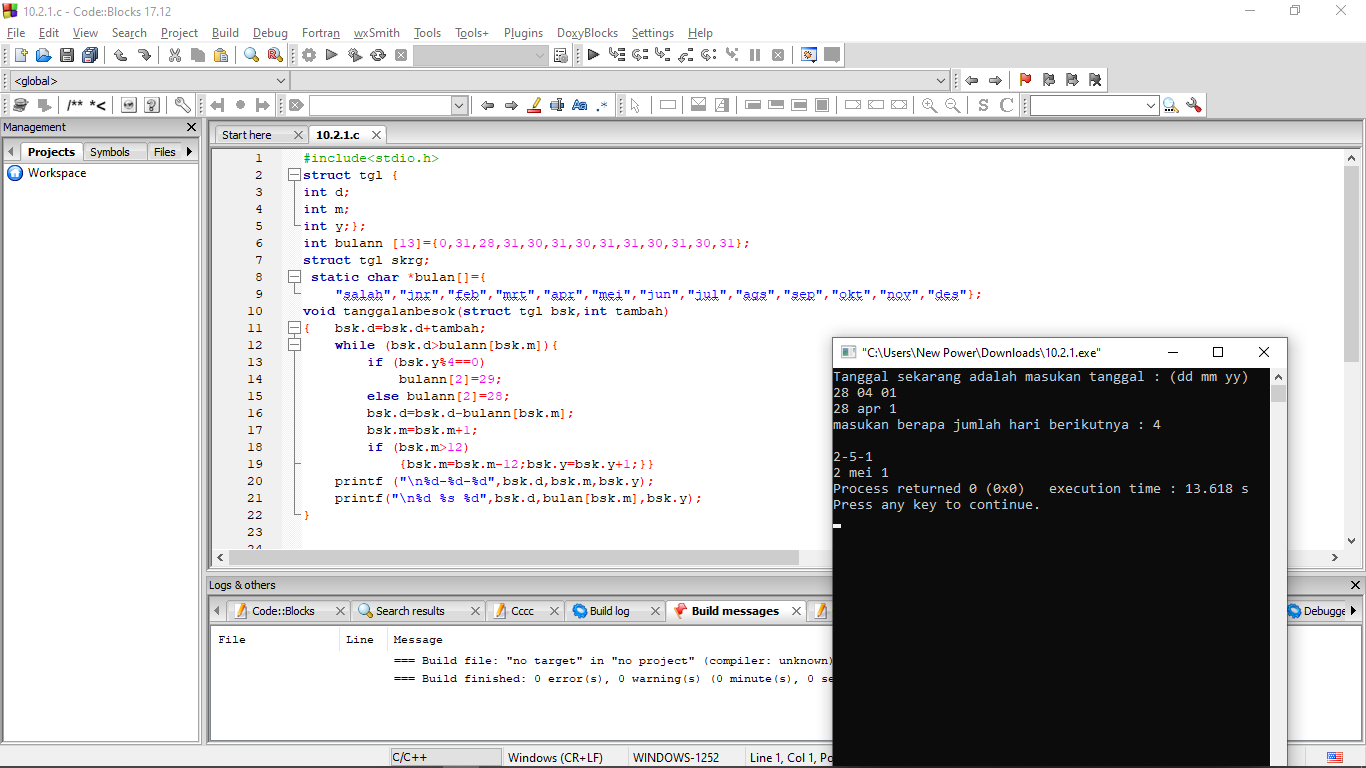This screenshot has height=768, width=1366.
Task: Open the Replace tool icon
Action: click(x=275, y=55)
